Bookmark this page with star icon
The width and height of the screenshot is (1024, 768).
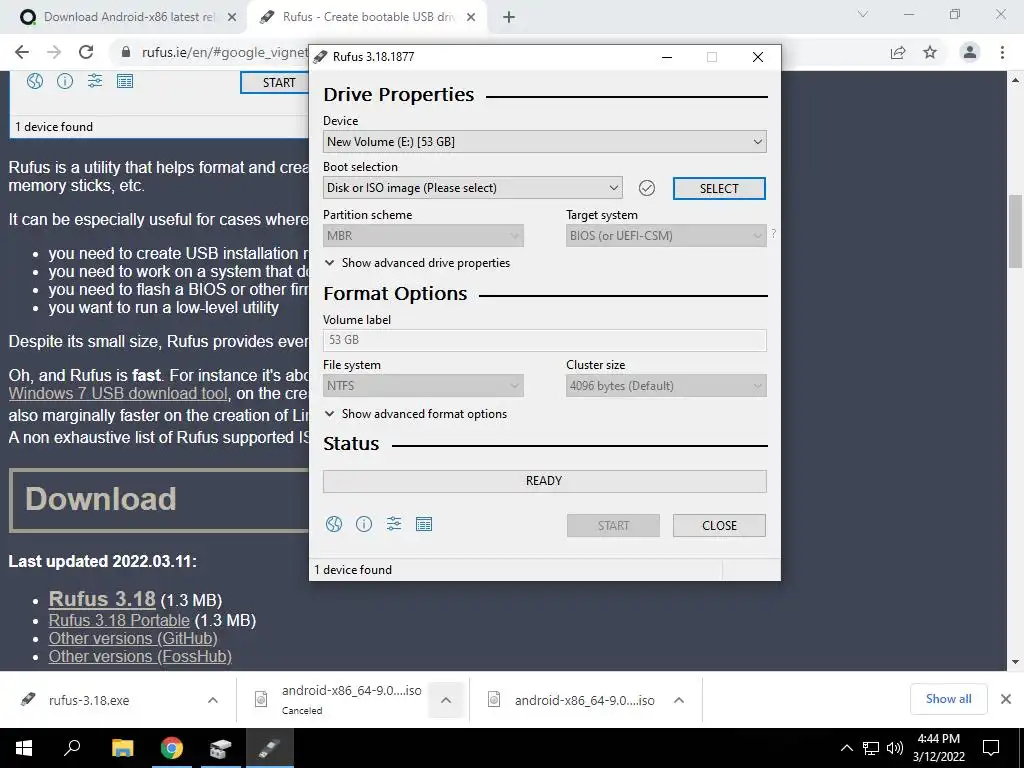pos(930,52)
